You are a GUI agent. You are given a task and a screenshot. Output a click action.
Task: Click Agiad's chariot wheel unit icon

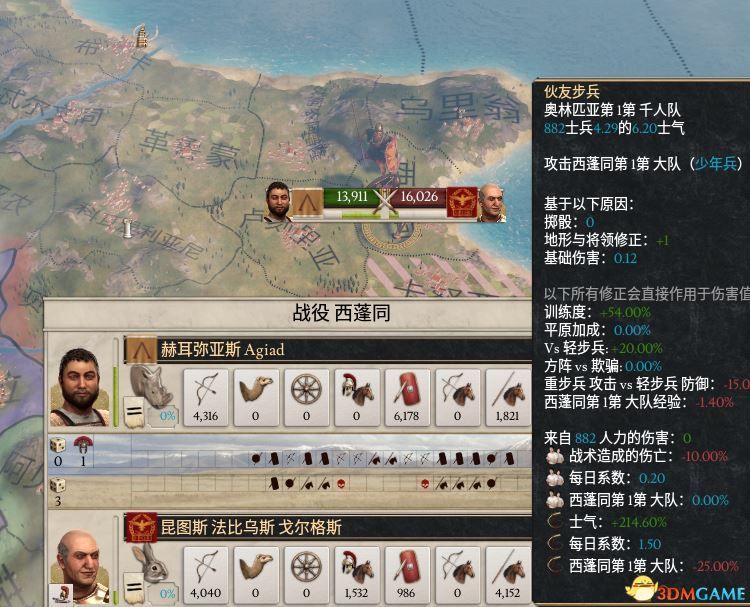coord(306,397)
